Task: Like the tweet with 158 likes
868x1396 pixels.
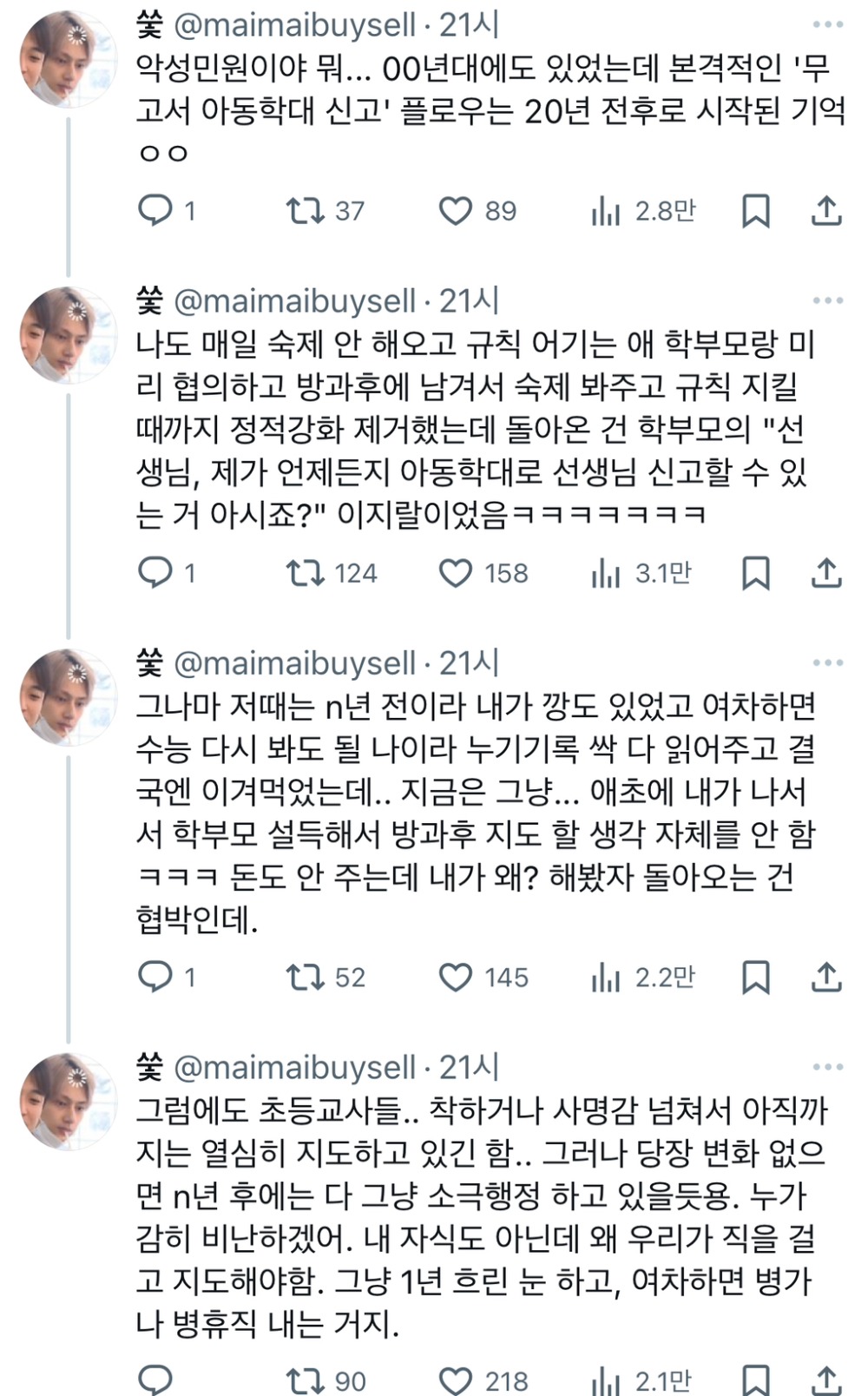Action: 455,573
